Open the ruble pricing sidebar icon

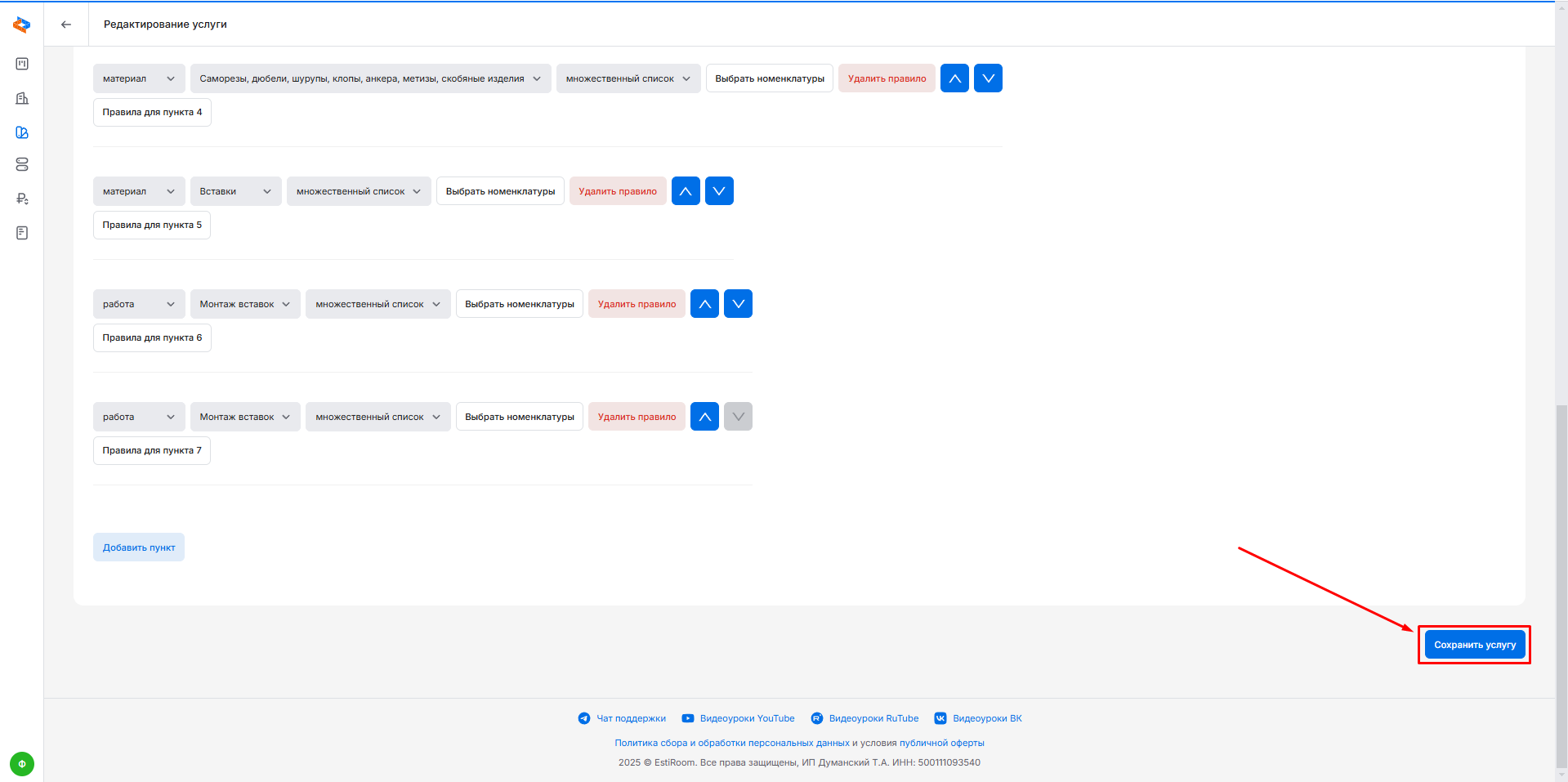[x=22, y=199]
